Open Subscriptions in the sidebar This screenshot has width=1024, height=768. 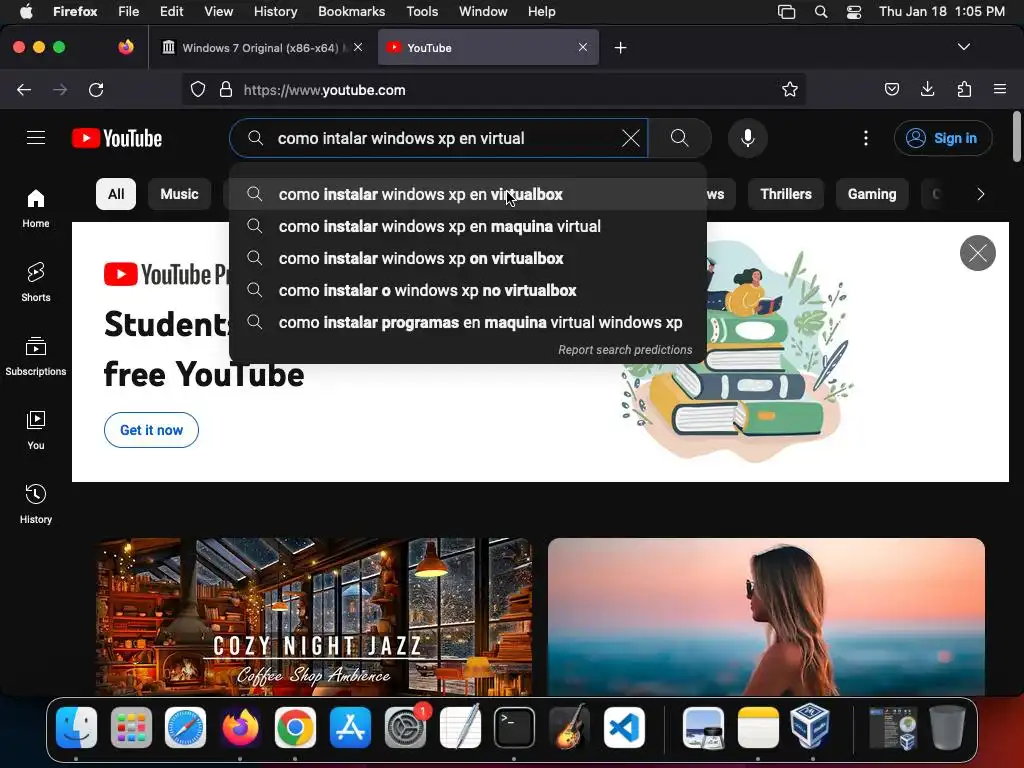[36, 356]
